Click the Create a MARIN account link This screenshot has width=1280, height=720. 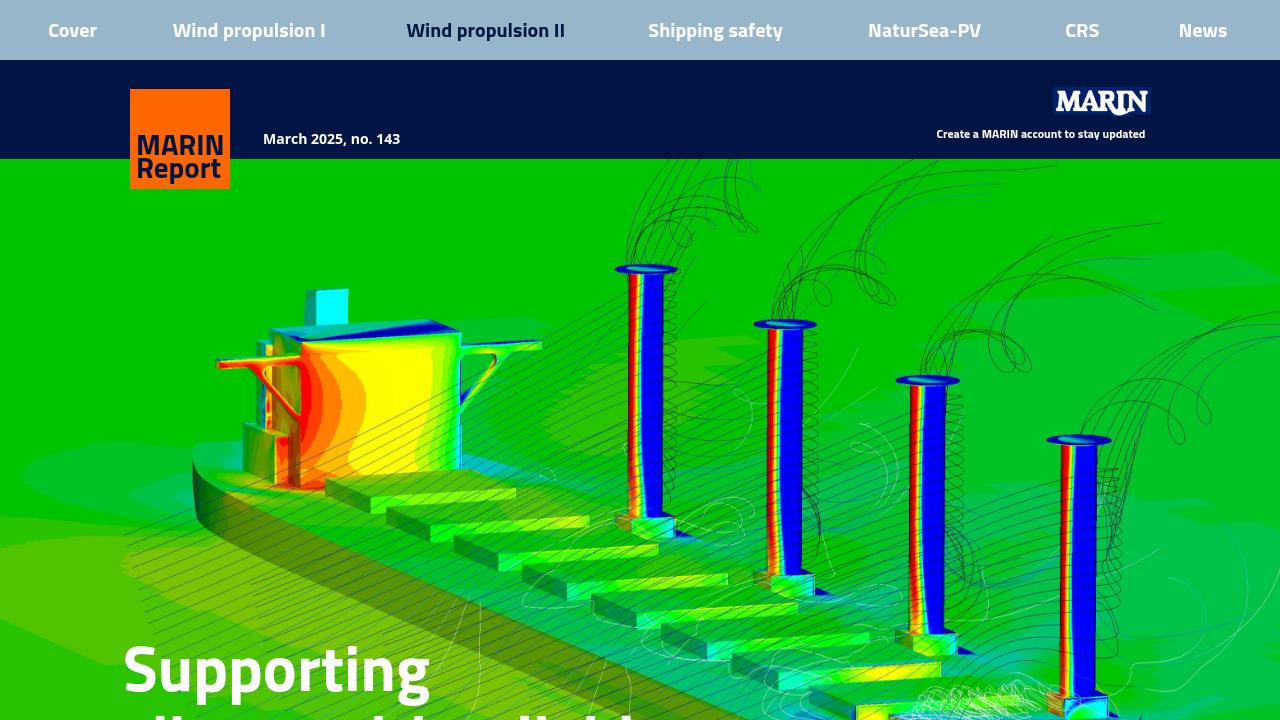pos(1041,133)
